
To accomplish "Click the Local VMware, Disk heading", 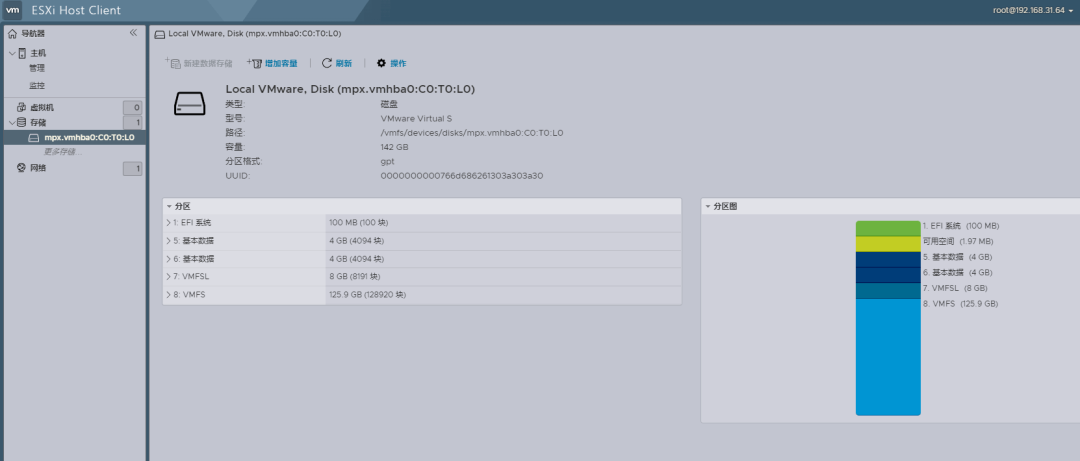I will [350, 90].
